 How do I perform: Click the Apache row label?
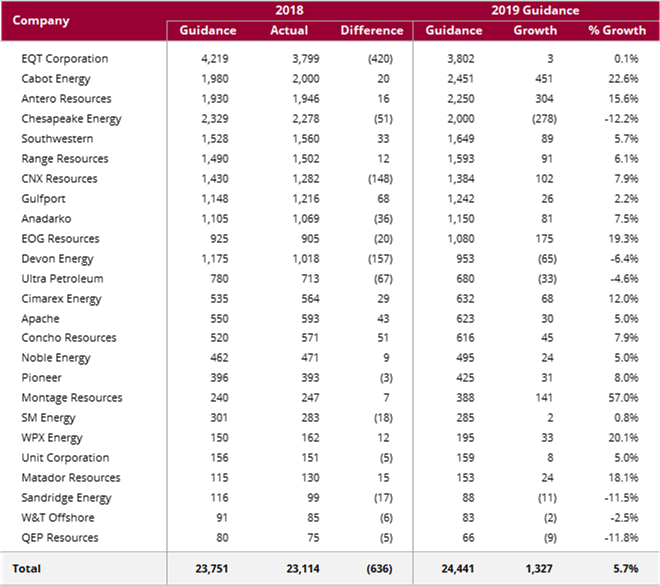[40, 319]
